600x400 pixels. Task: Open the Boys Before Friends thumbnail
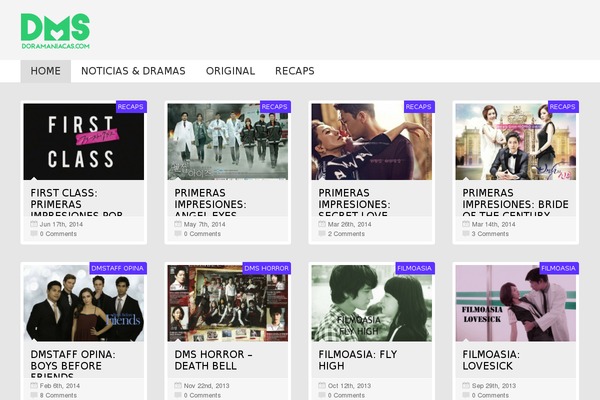[84, 303]
